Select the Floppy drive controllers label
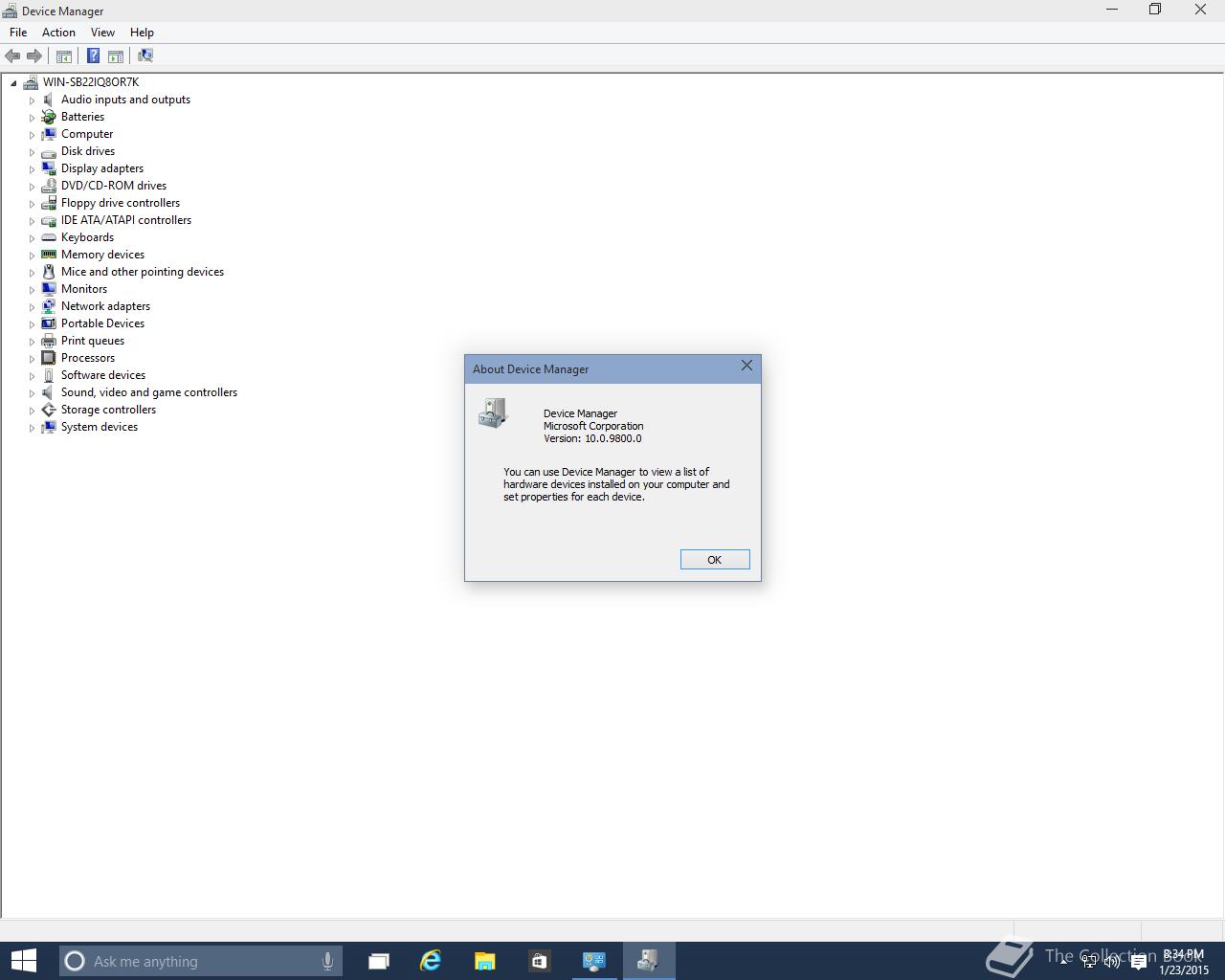This screenshot has height=980, width=1225. click(x=121, y=203)
